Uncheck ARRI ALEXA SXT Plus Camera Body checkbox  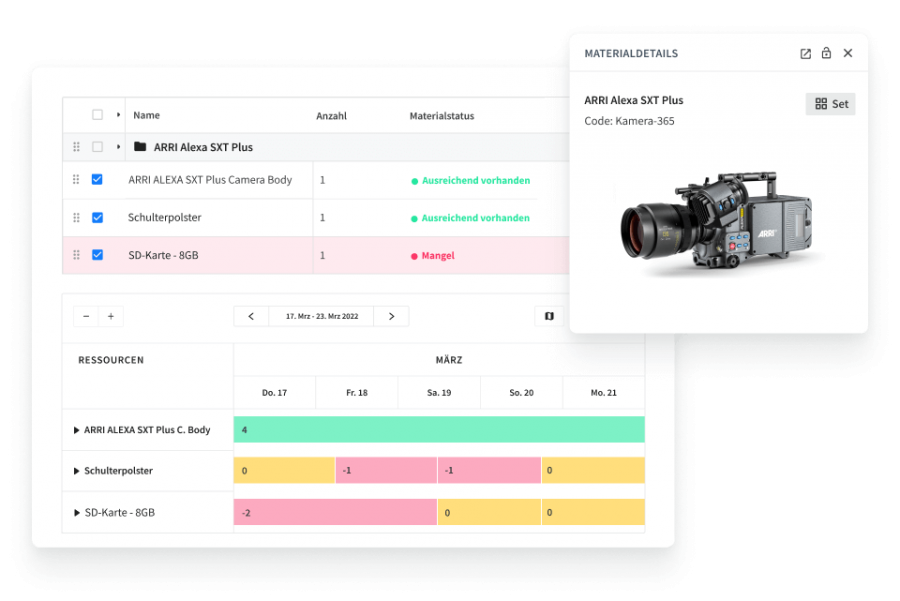[97, 180]
